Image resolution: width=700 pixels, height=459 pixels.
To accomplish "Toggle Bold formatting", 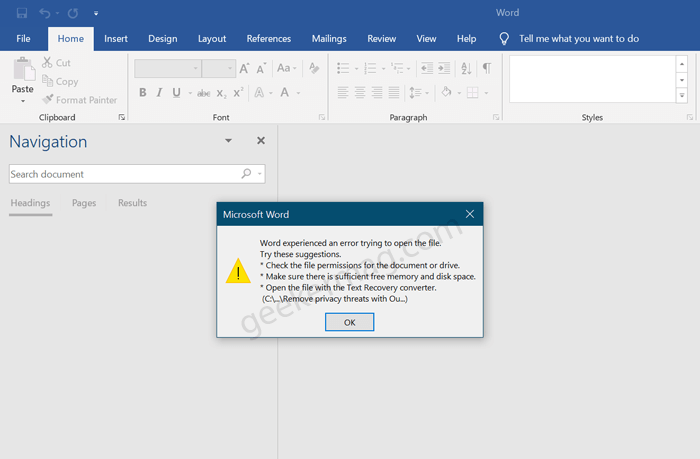I will (142, 92).
